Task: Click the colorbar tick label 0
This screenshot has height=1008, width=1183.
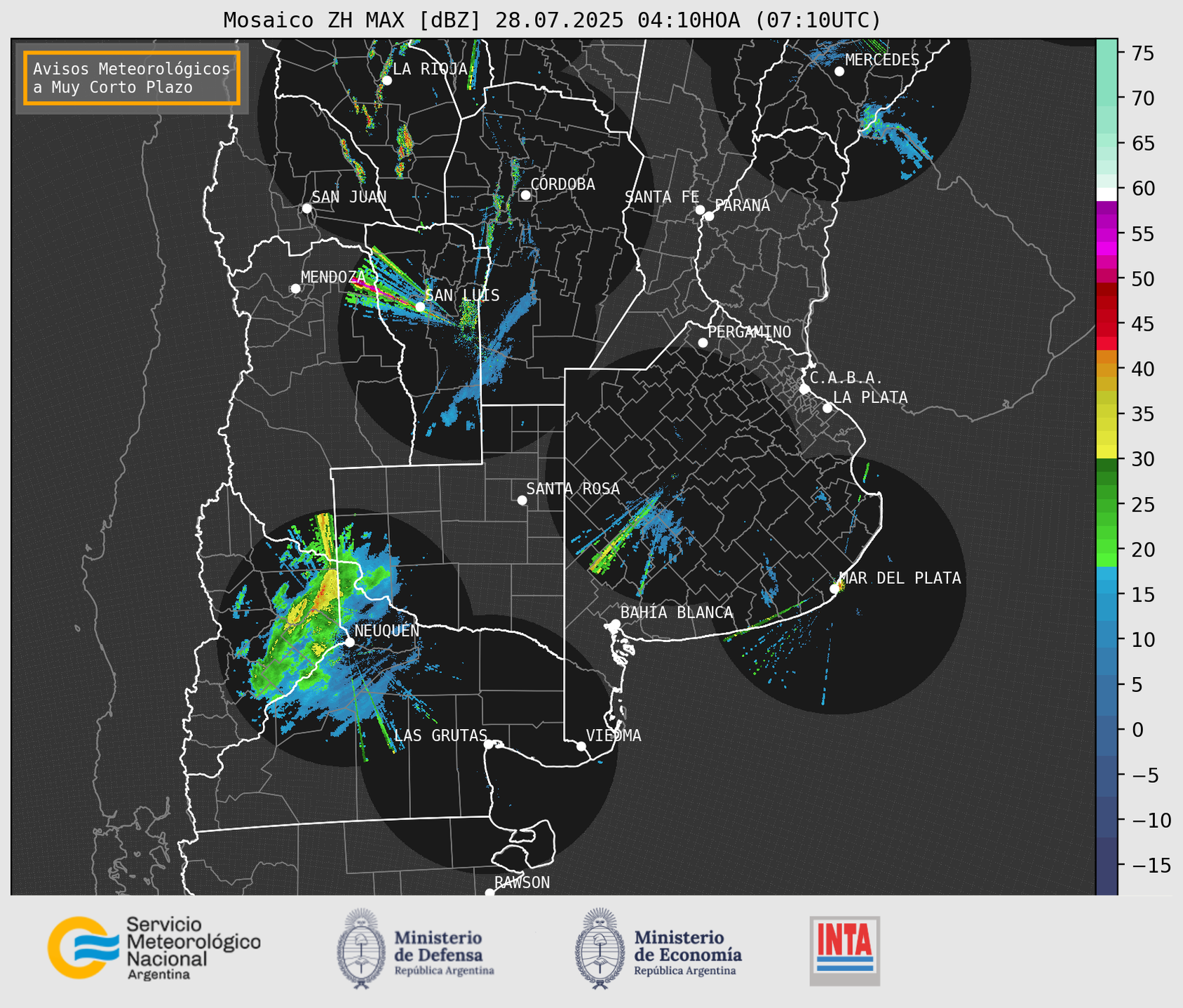Action: [1137, 730]
